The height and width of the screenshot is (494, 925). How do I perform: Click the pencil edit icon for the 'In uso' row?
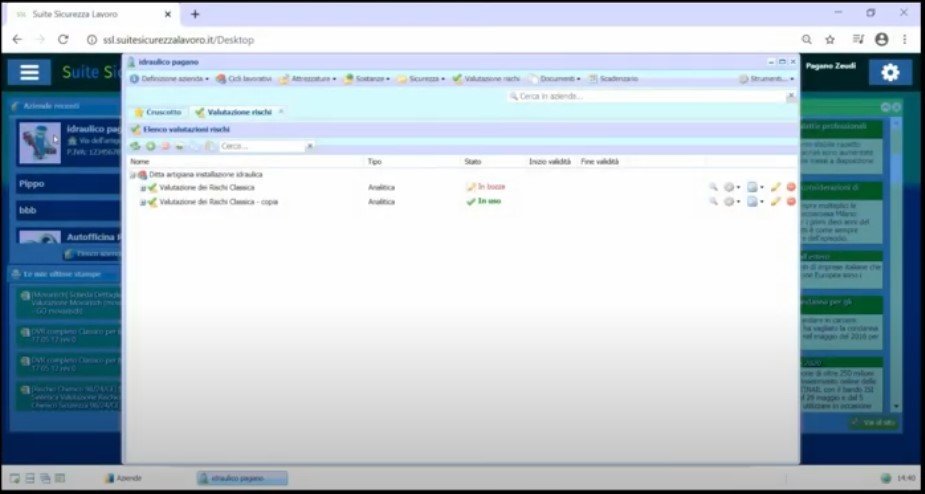click(775, 201)
